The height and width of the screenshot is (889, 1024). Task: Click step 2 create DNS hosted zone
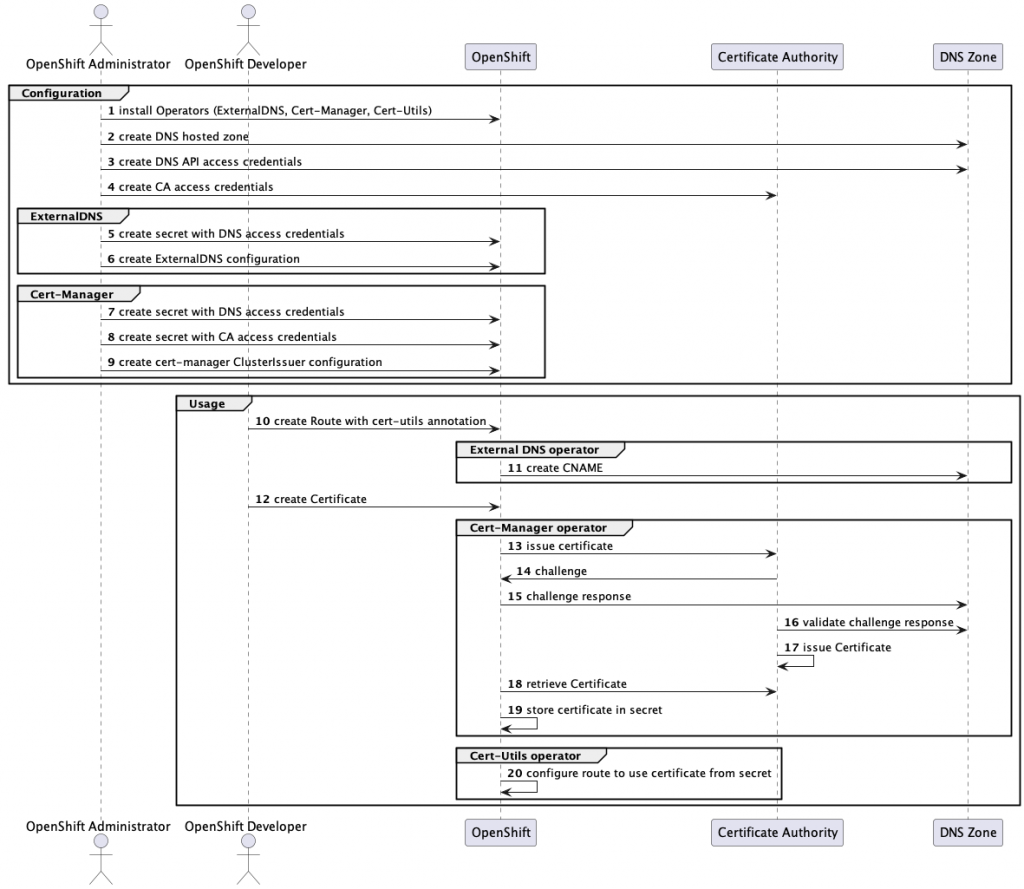click(x=178, y=137)
